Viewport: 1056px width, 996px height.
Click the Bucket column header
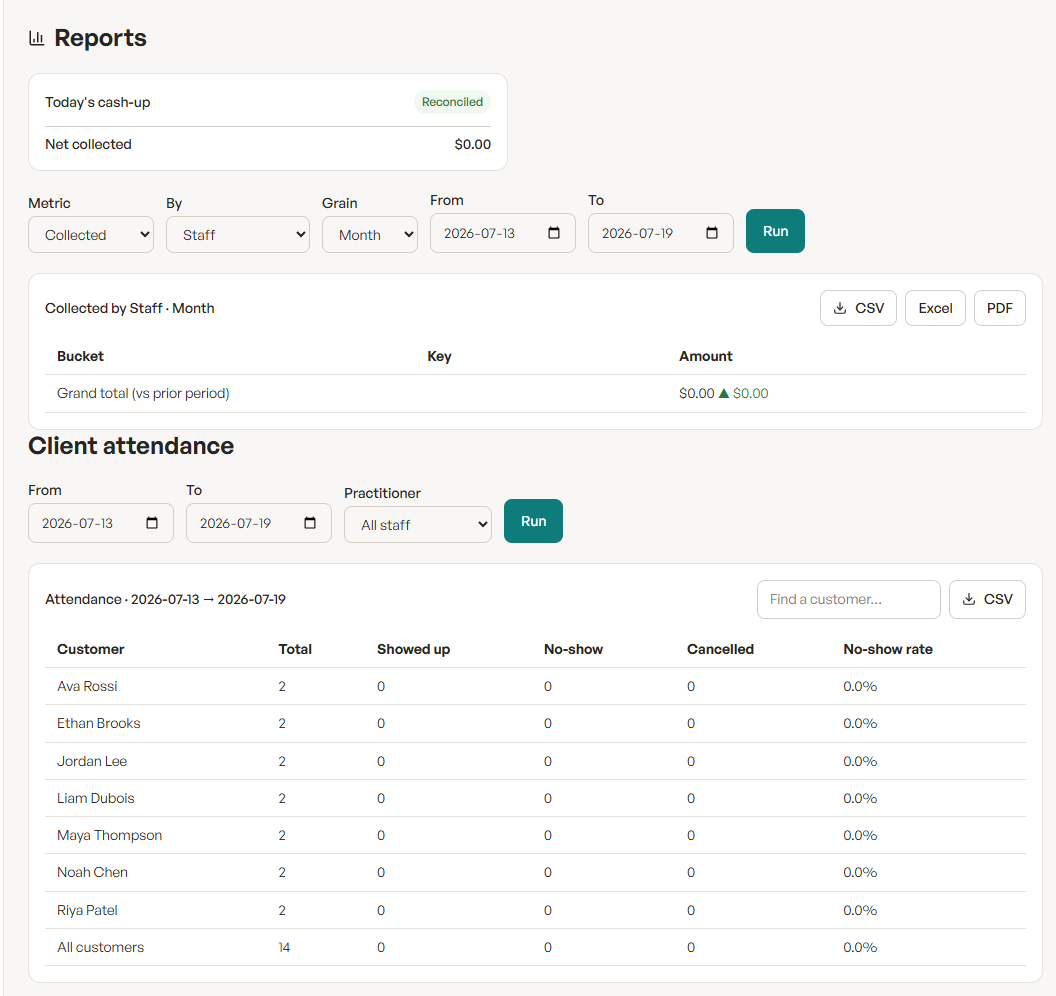(x=80, y=356)
